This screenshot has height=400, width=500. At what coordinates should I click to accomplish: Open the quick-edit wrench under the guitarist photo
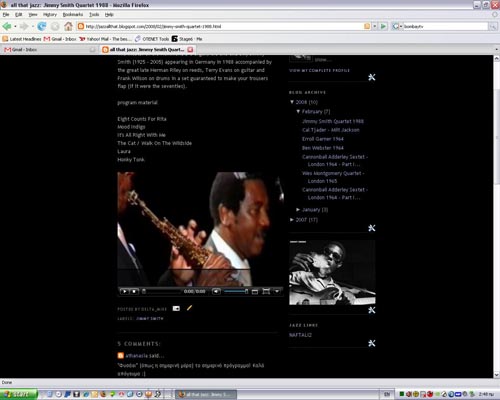pos(372,310)
